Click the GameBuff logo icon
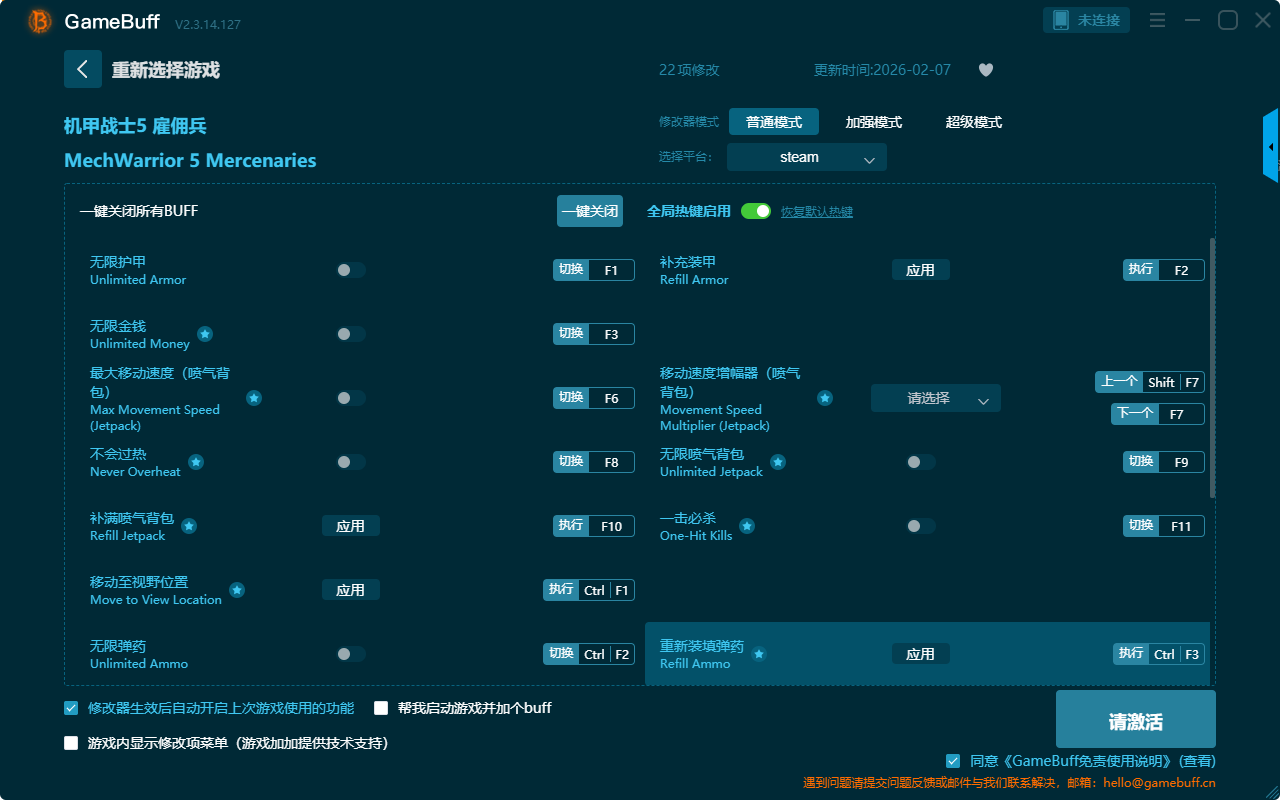1280x800 pixels. point(40,21)
